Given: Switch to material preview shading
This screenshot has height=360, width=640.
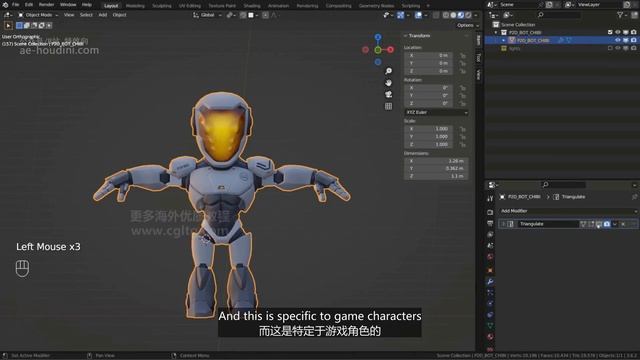Looking at the screenshot, I should click(x=461, y=15).
